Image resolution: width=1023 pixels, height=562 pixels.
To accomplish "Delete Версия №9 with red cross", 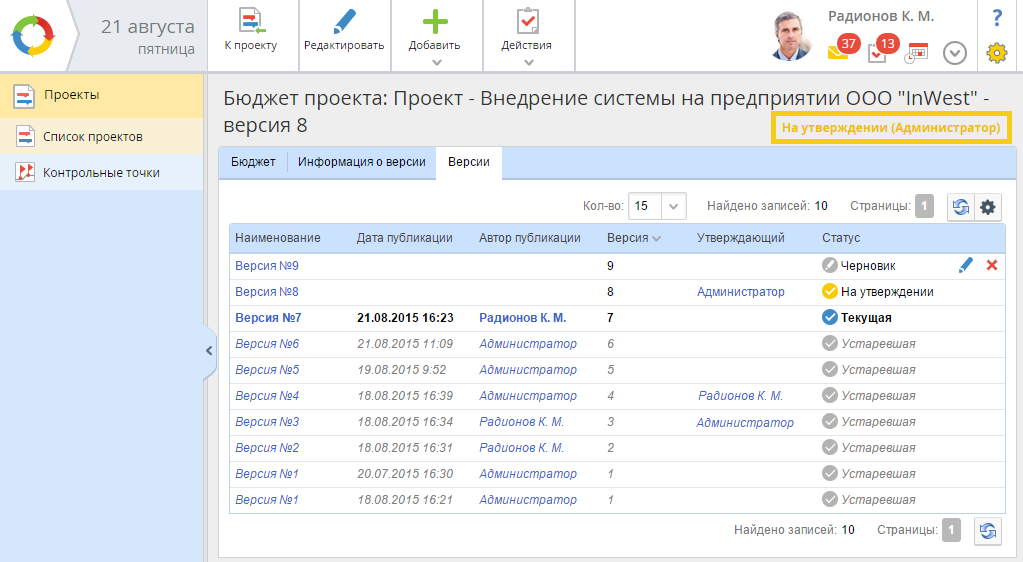I will pos(992,266).
